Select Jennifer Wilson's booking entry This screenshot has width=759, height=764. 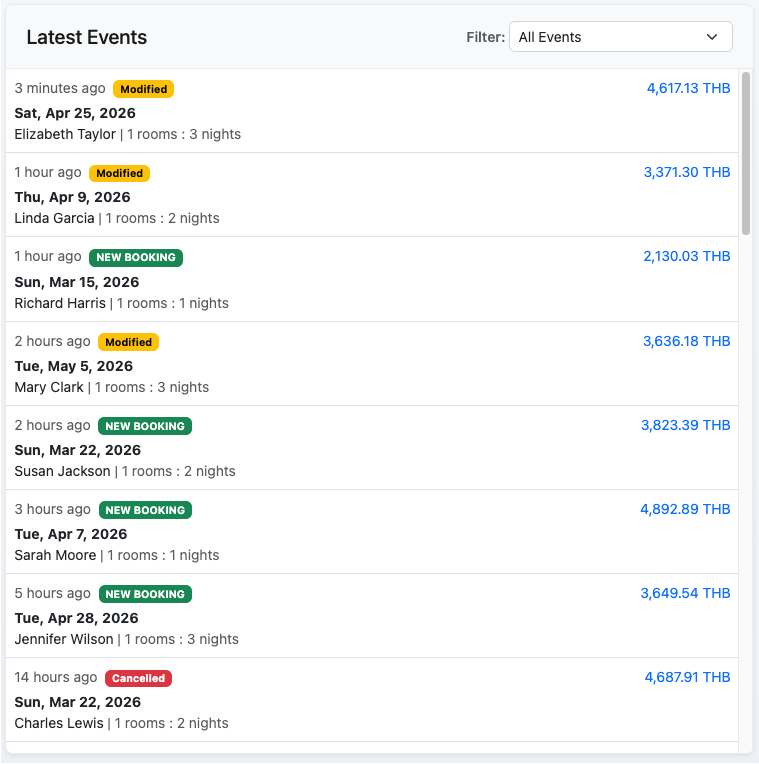tap(76, 618)
